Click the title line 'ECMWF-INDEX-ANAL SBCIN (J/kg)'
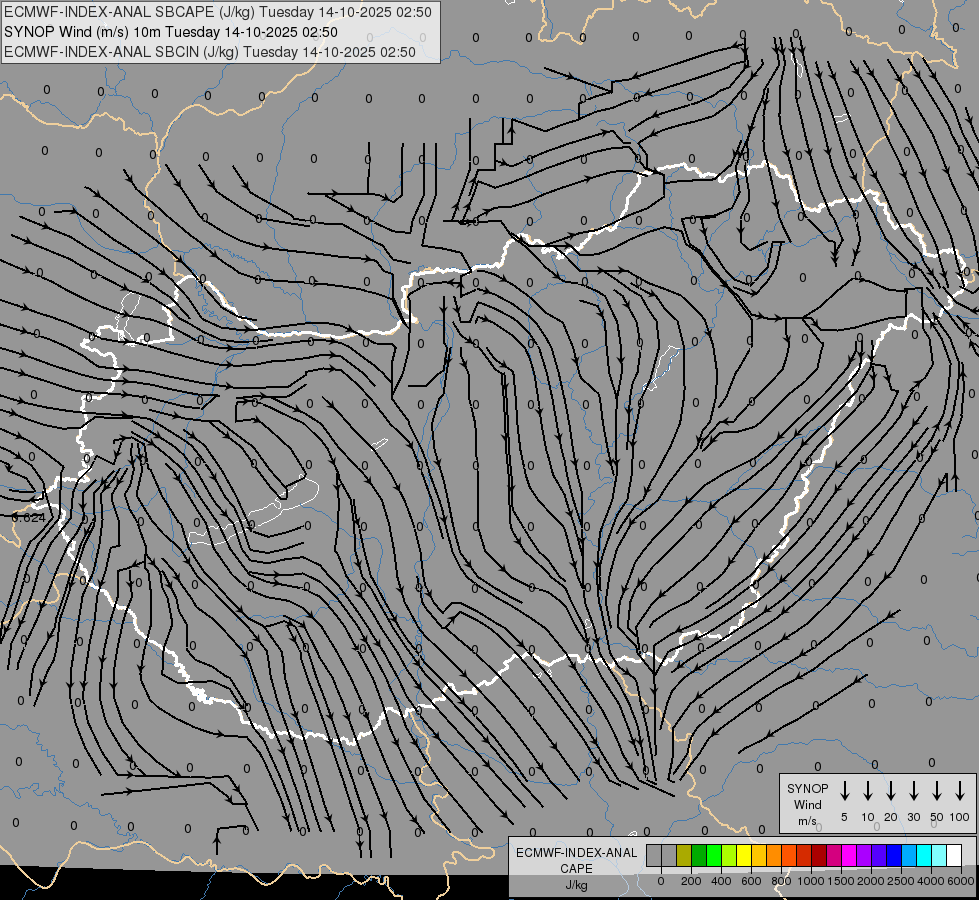The height and width of the screenshot is (900, 979). pos(122,52)
